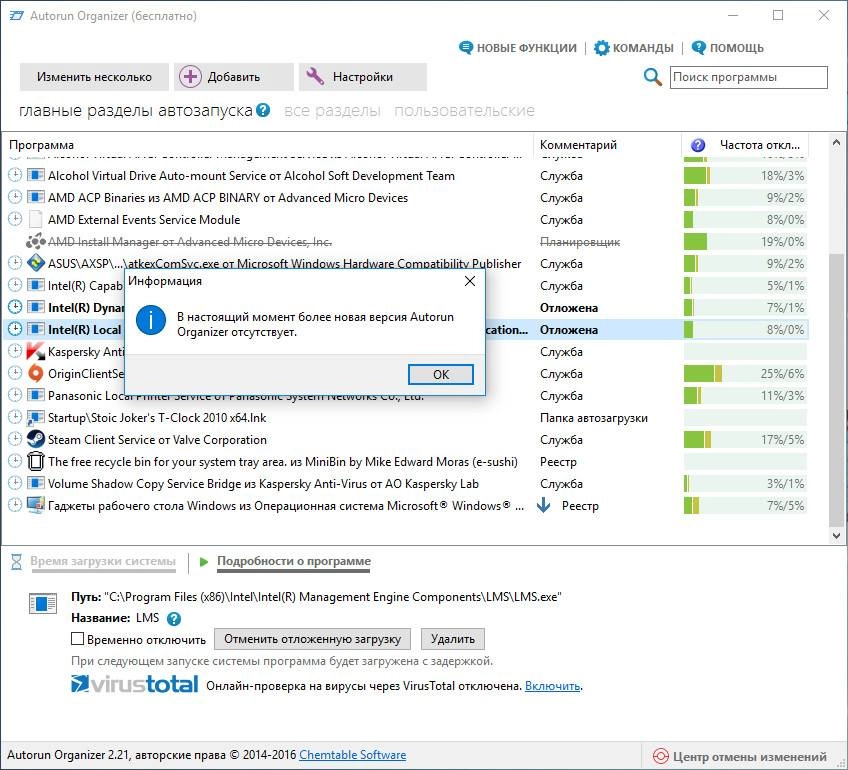Click clock icon of Intel(R) Local row

(x=15, y=329)
